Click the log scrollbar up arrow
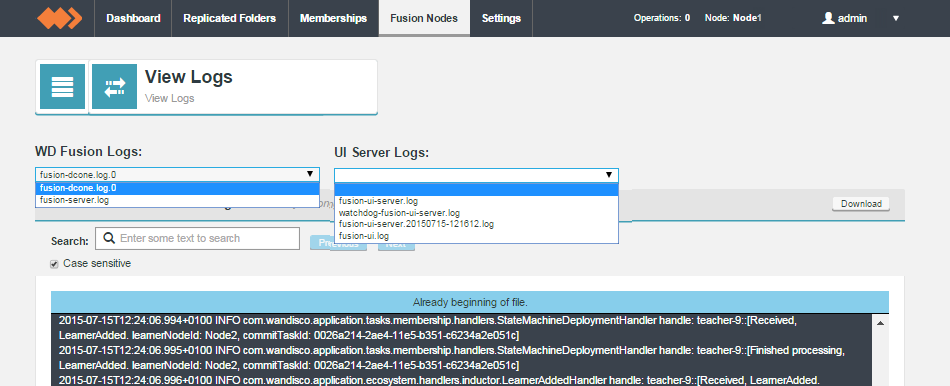The height and width of the screenshot is (386, 950). 881,324
